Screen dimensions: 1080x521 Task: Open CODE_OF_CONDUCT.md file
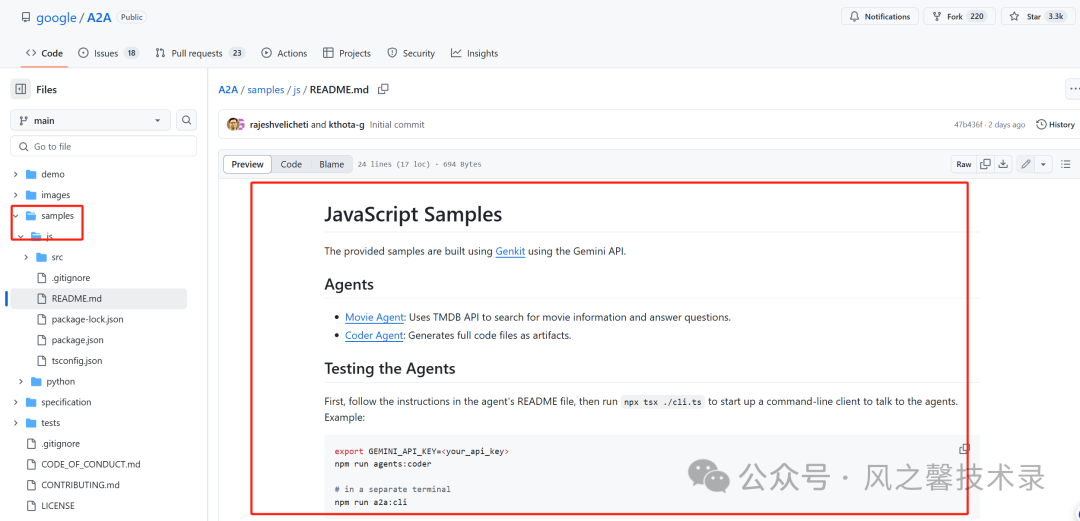tap(90, 464)
